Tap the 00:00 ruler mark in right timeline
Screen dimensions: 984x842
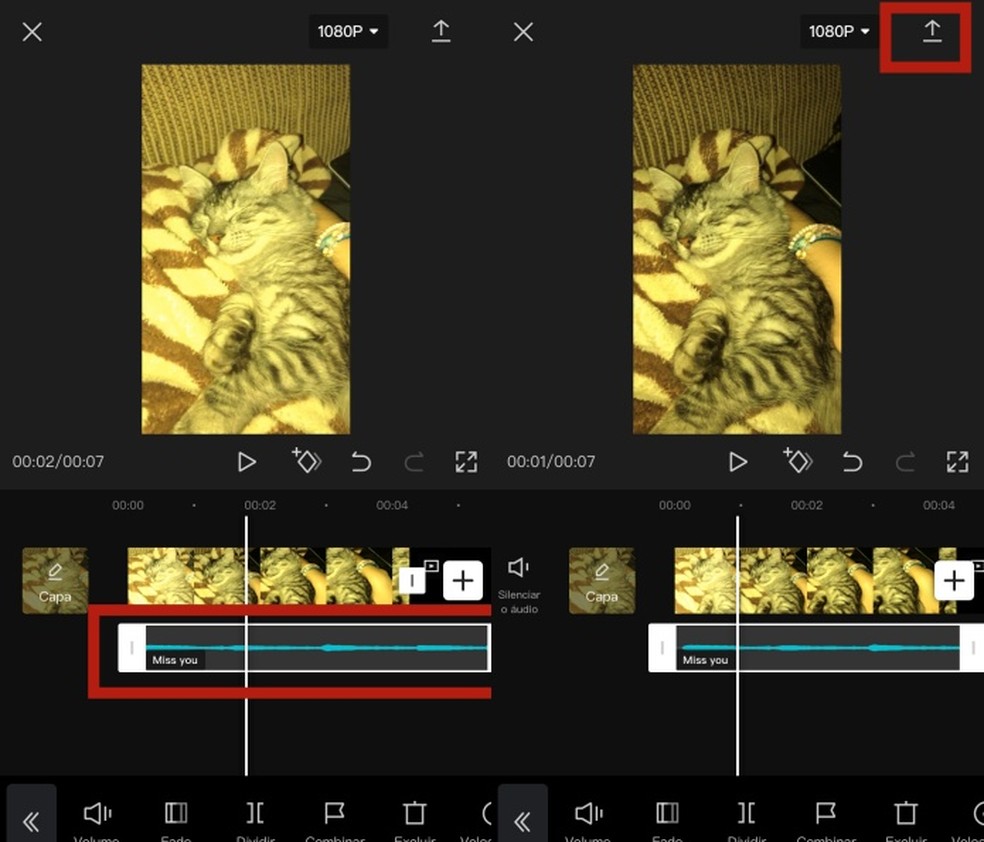coord(675,505)
